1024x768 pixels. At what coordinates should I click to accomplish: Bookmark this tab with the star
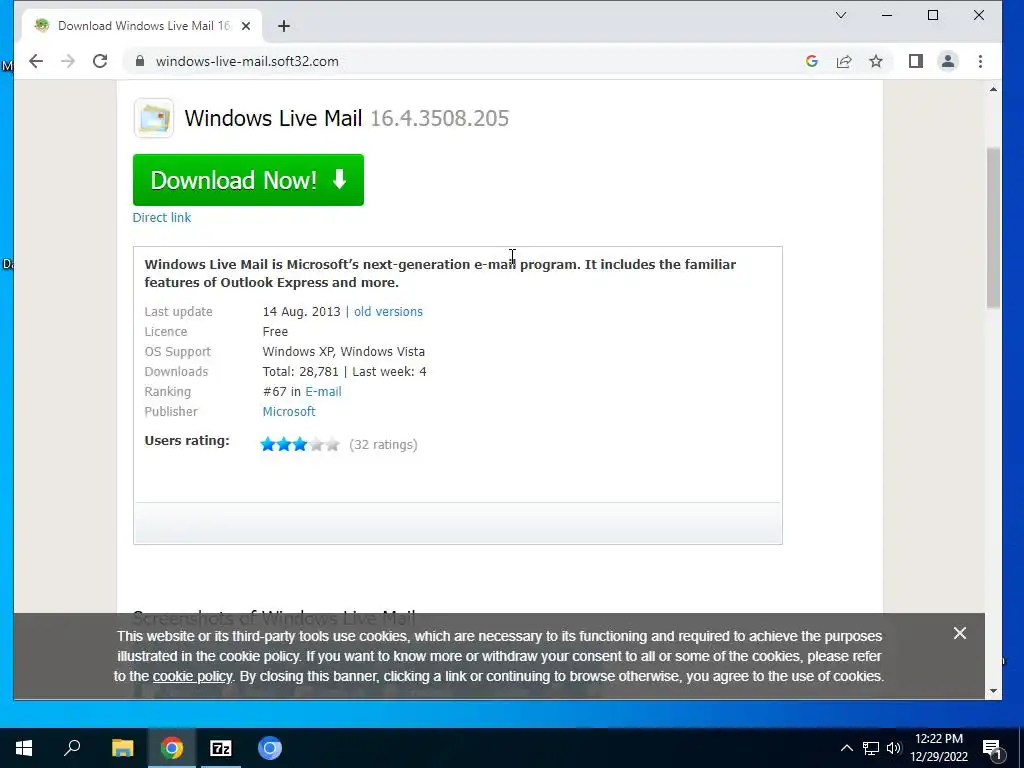(x=876, y=61)
